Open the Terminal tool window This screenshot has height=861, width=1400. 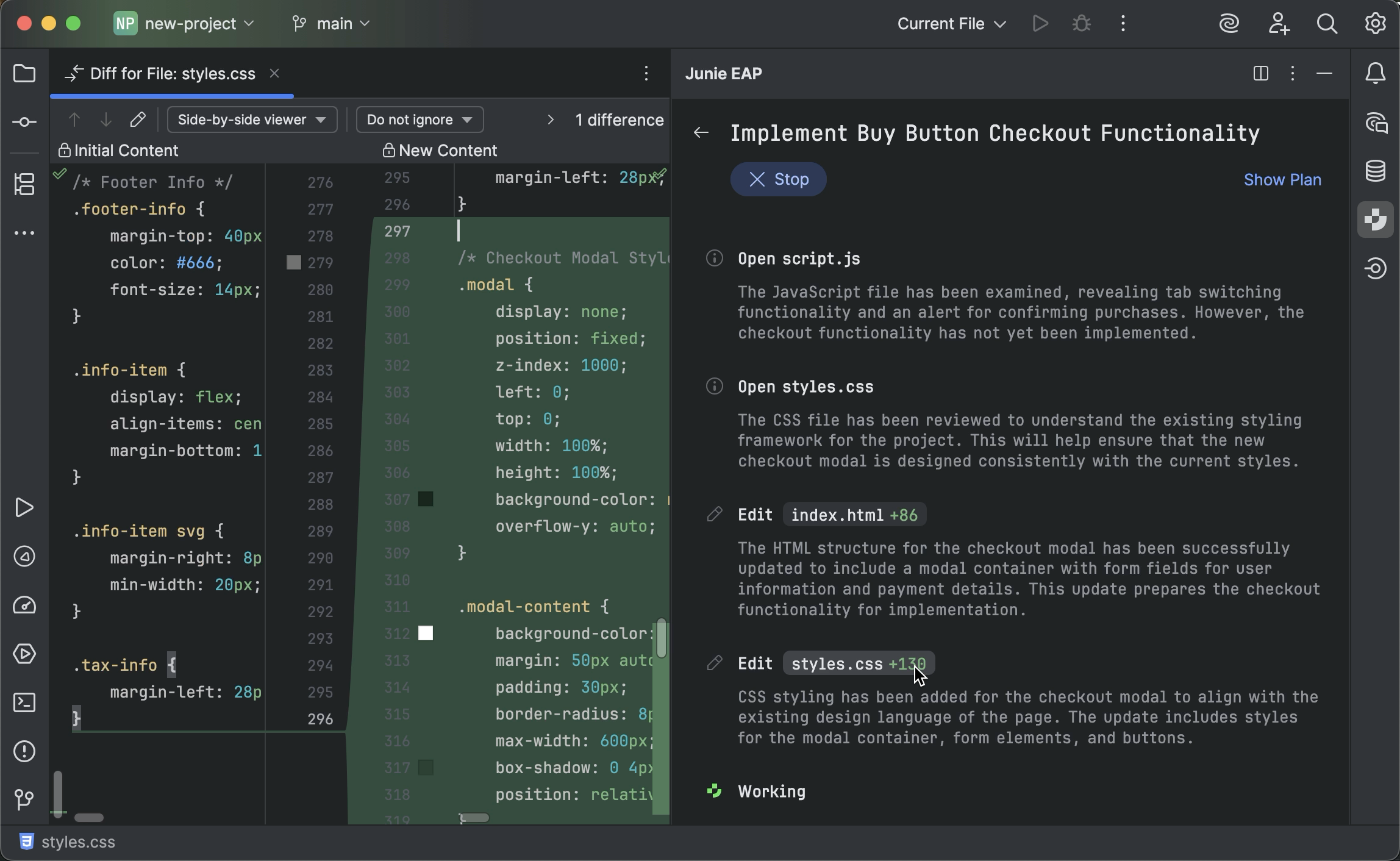(x=24, y=702)
